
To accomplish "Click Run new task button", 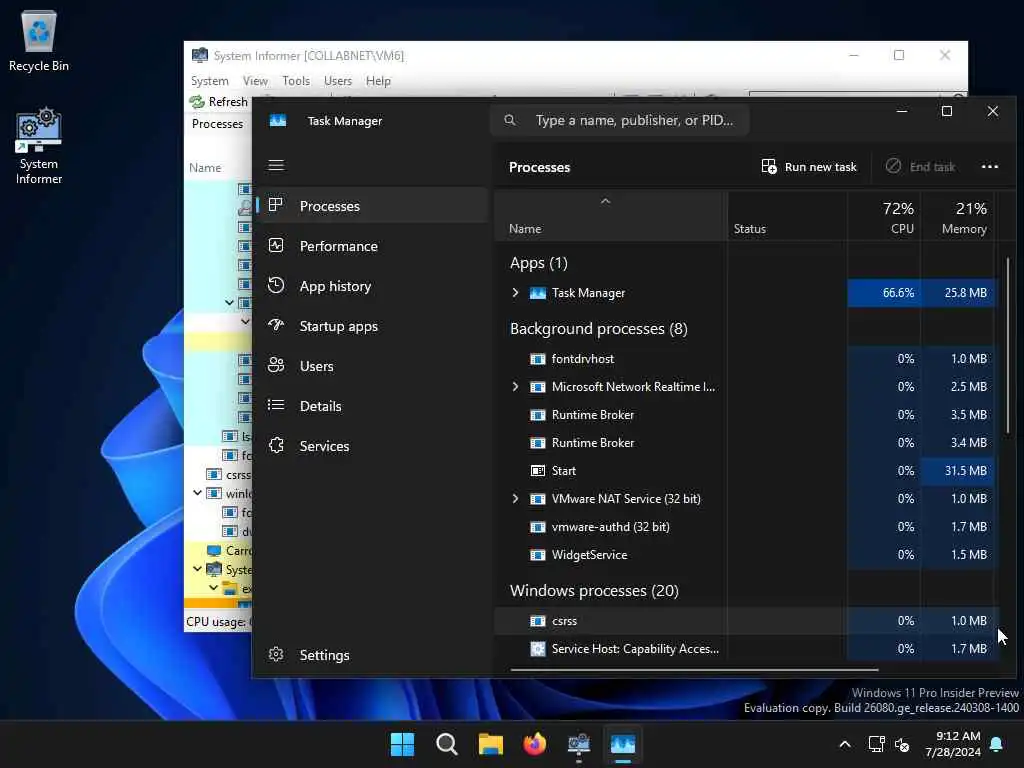I will [808, 167].
